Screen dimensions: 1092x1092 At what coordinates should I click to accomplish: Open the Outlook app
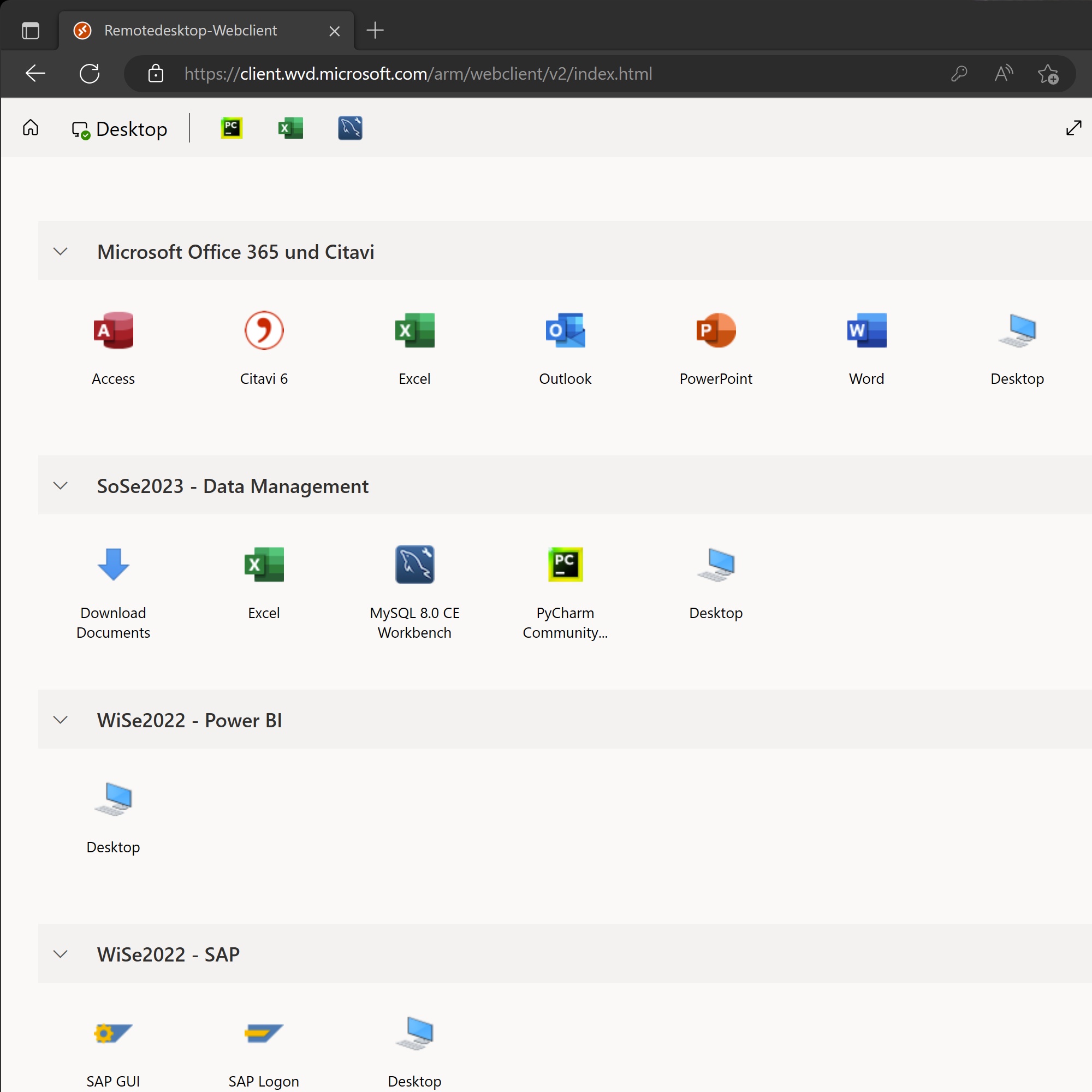pos(565,348)
